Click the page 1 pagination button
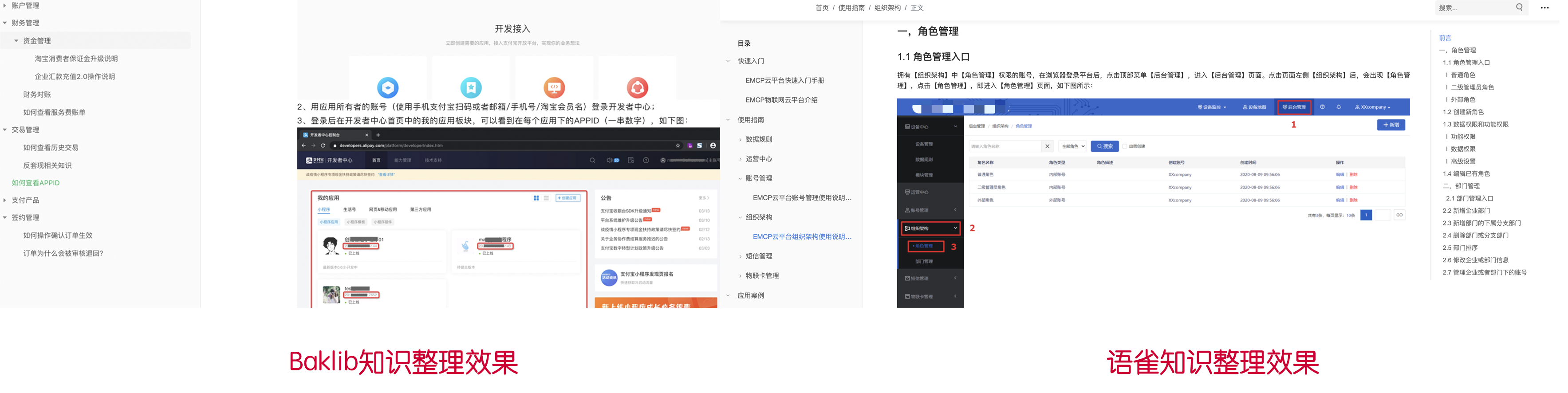 point(1366,216)
